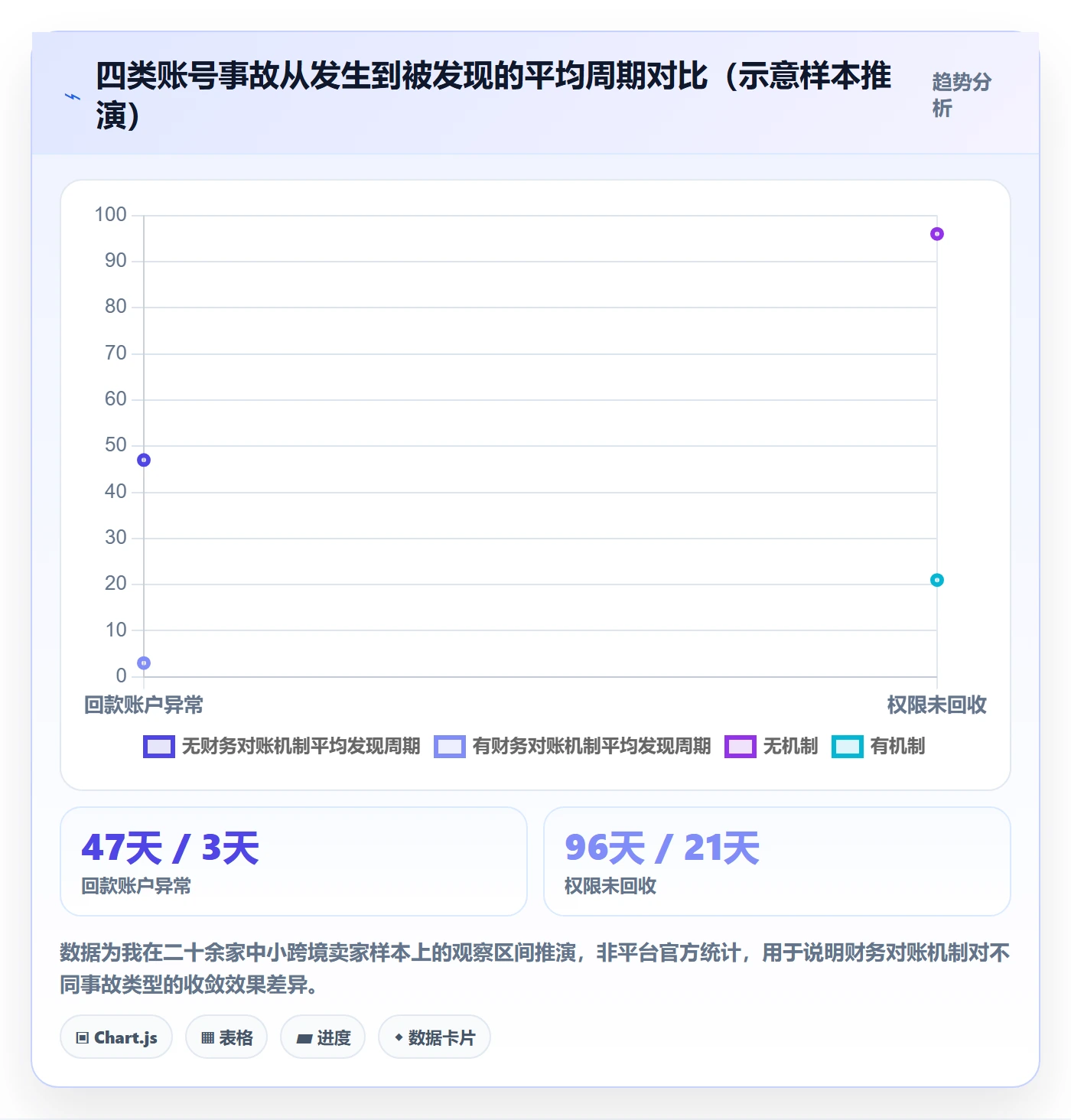Viewport: 1071px width, 1120px height.
Task: Click the chart title 四类账号事故 heading
Action: pyautogui.click(x=493, y=96)
